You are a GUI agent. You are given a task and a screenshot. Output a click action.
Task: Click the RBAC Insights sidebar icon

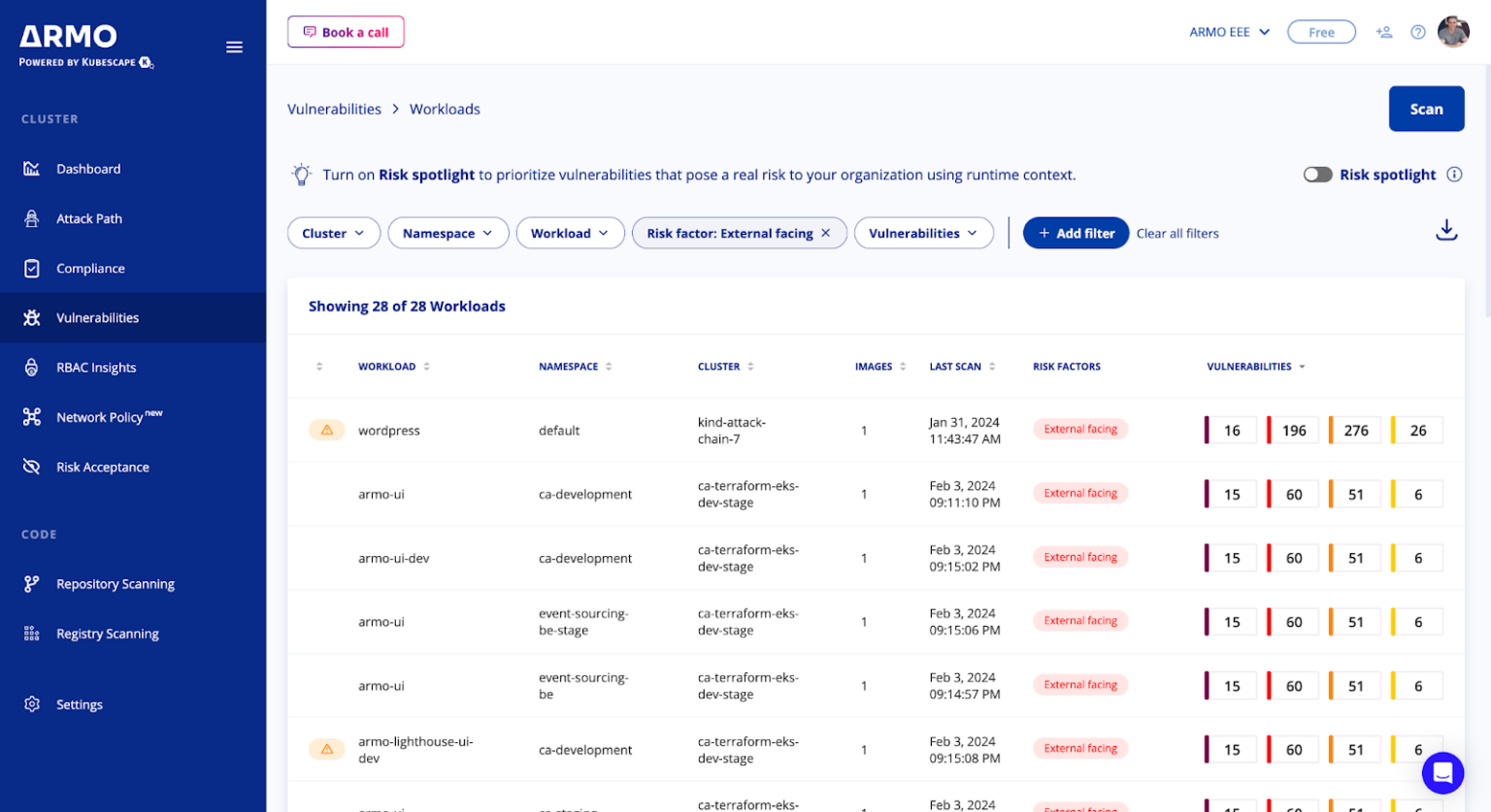pos(32,367)
